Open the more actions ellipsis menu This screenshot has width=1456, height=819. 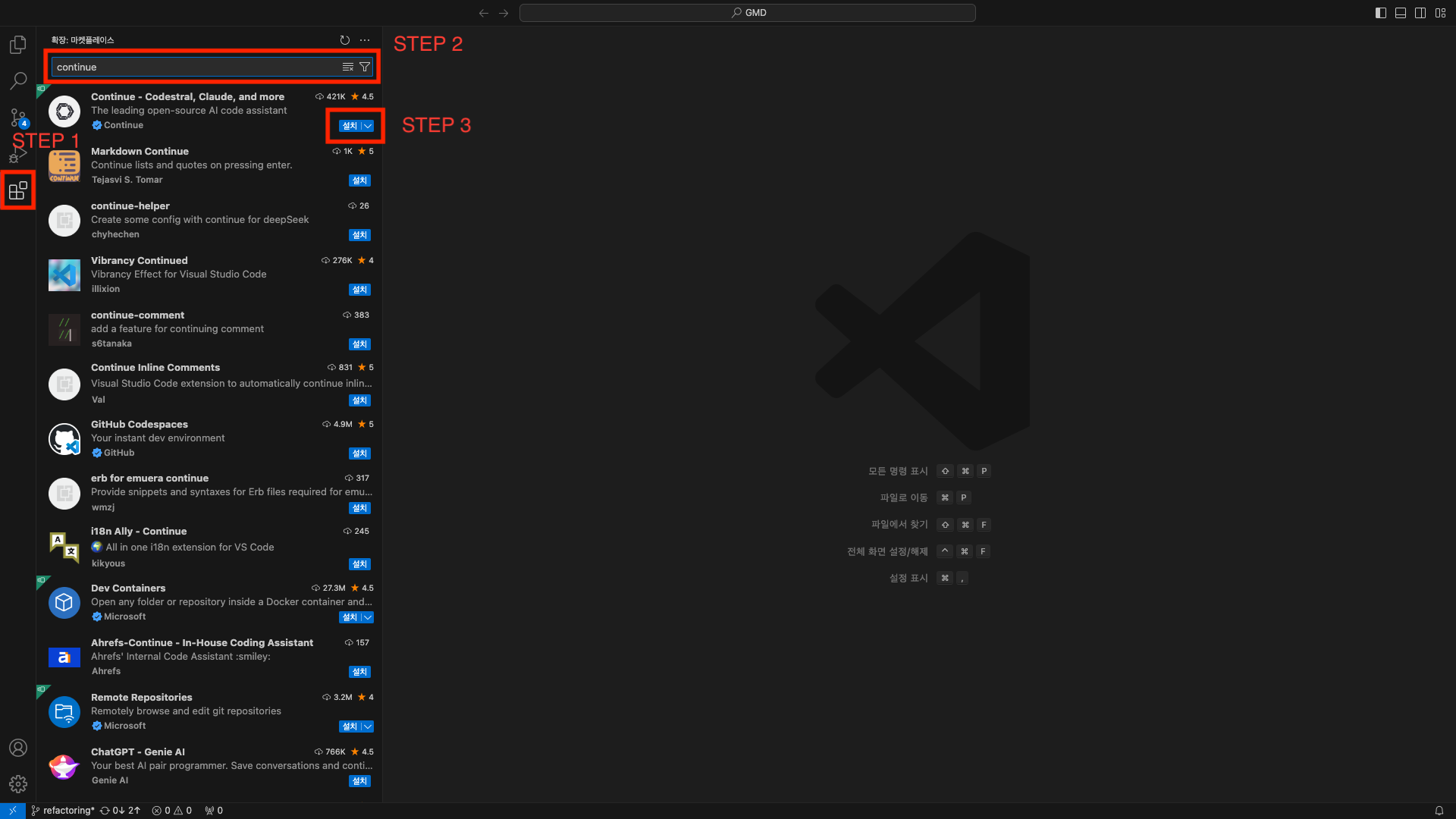tap(365, 40)
